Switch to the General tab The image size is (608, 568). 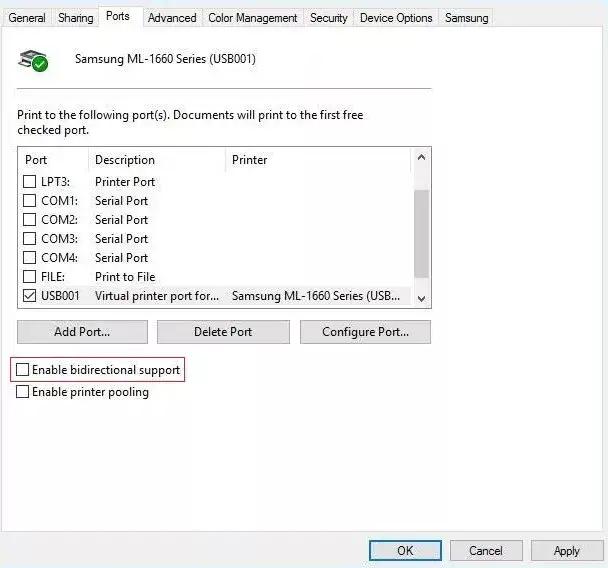coord(27,18)
